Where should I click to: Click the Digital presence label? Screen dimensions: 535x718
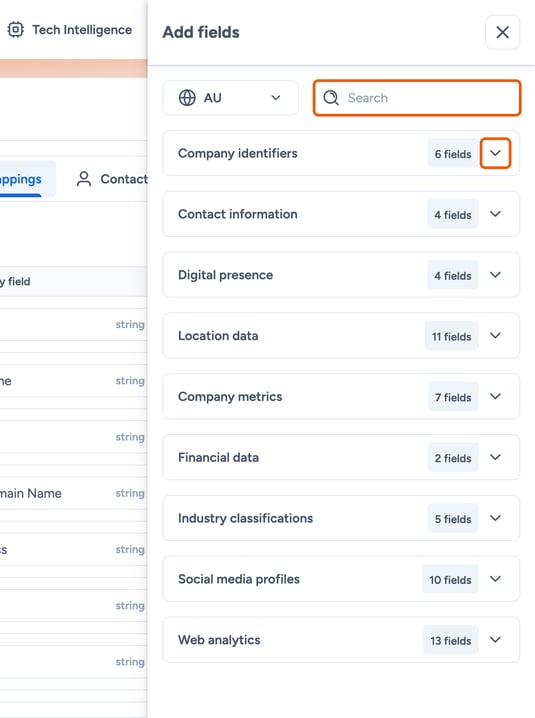click(x=225, y=275)
